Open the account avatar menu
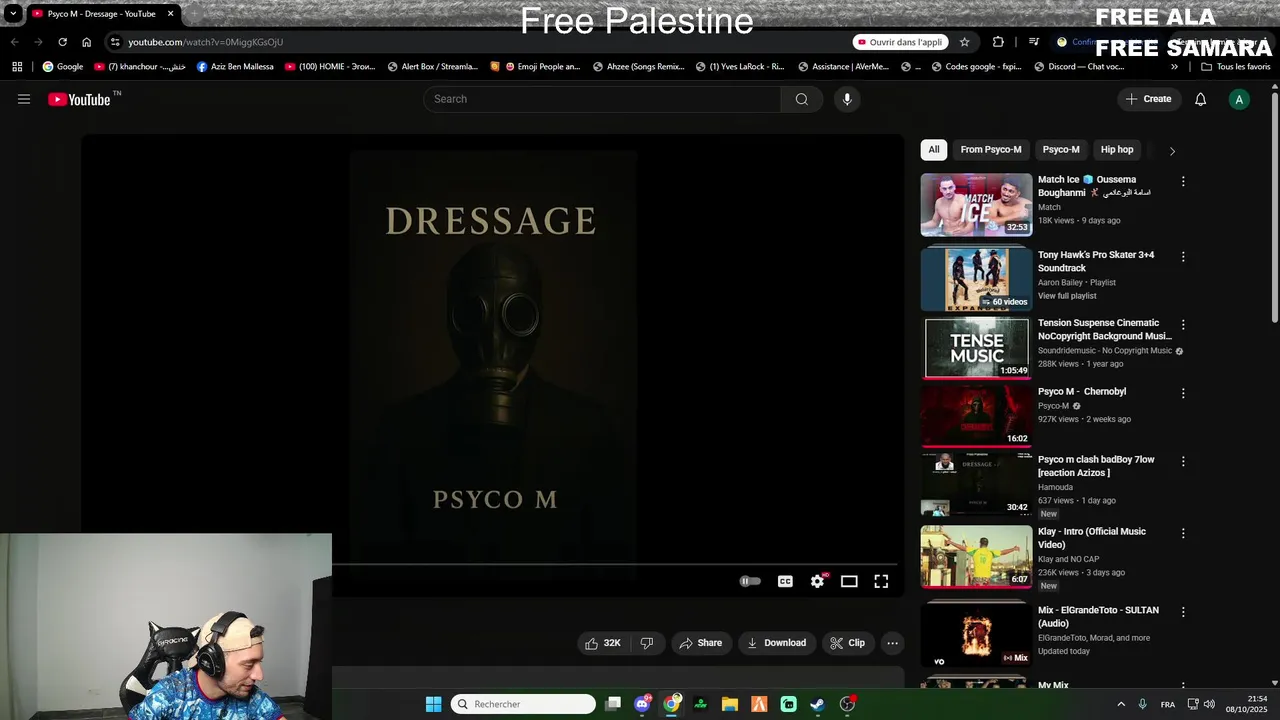1280x720 pixels. 1239,99
